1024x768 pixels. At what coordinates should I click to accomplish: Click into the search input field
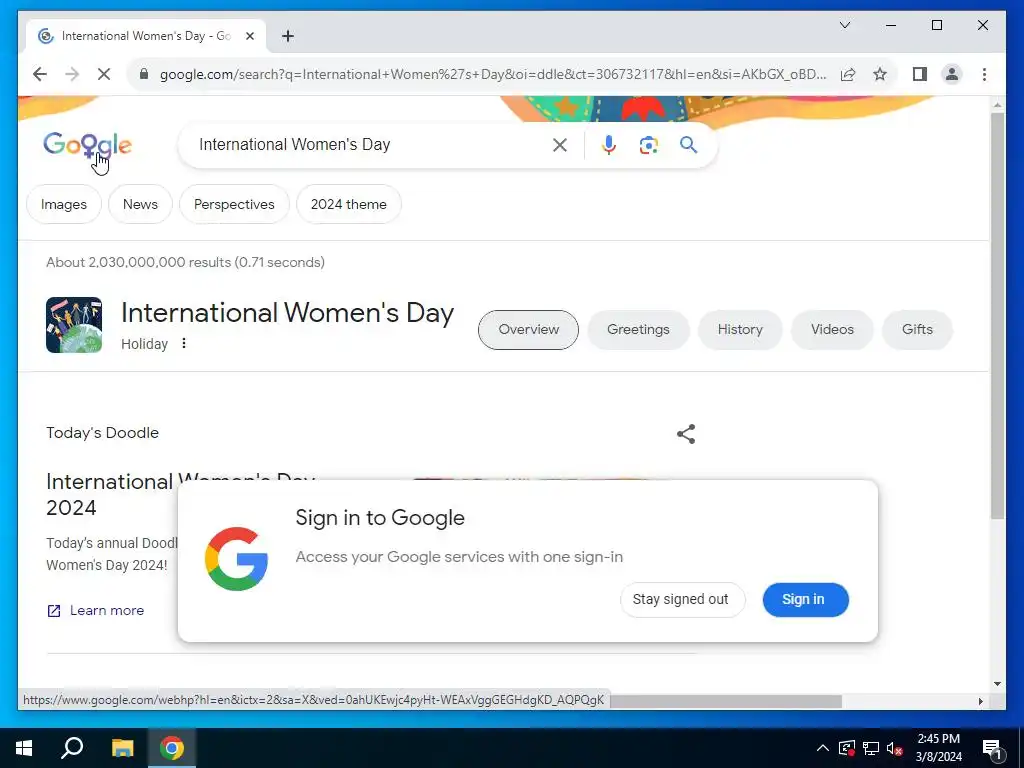pyautogui.click(x=369, y=145)
